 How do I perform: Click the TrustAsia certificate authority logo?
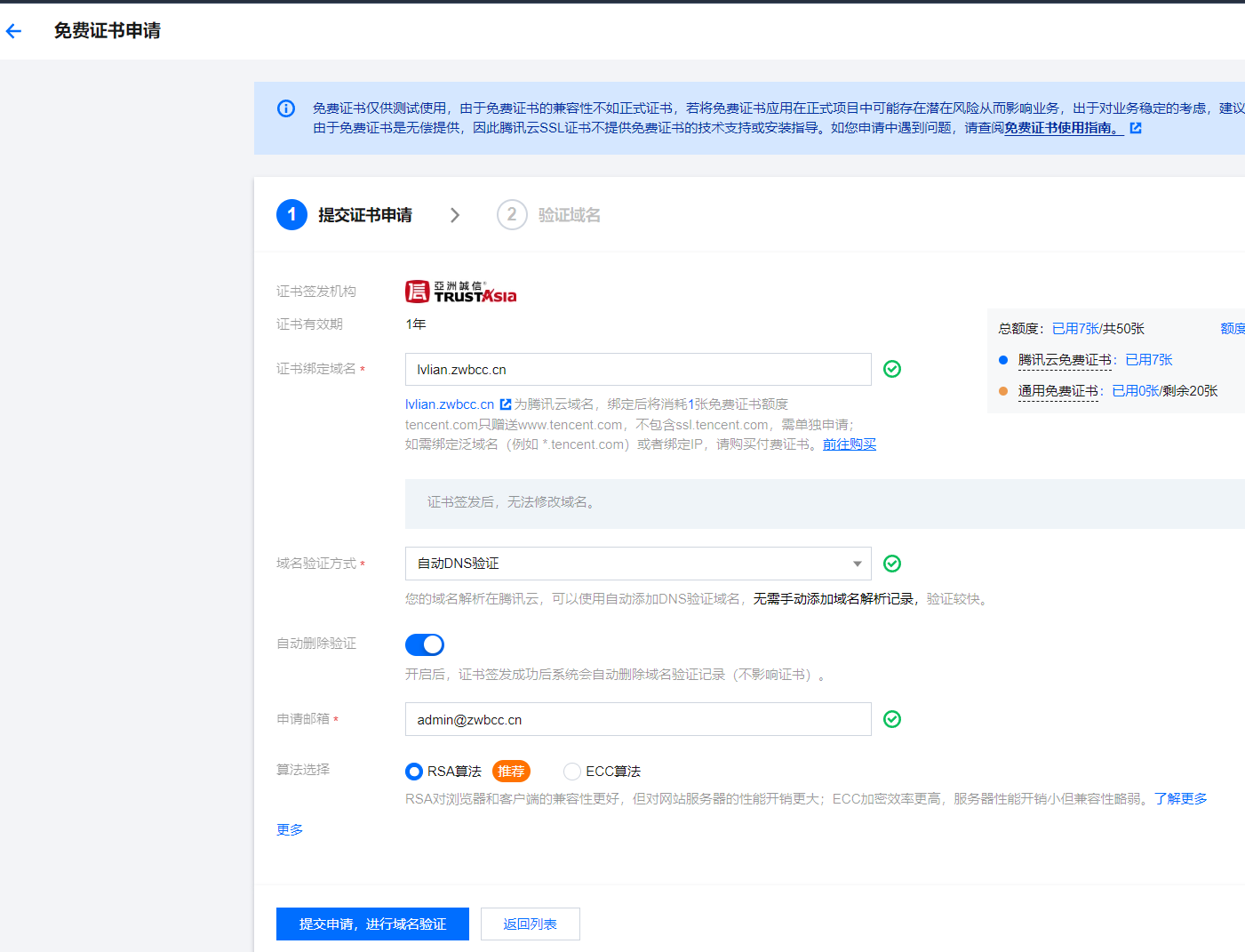pos(460,292)
